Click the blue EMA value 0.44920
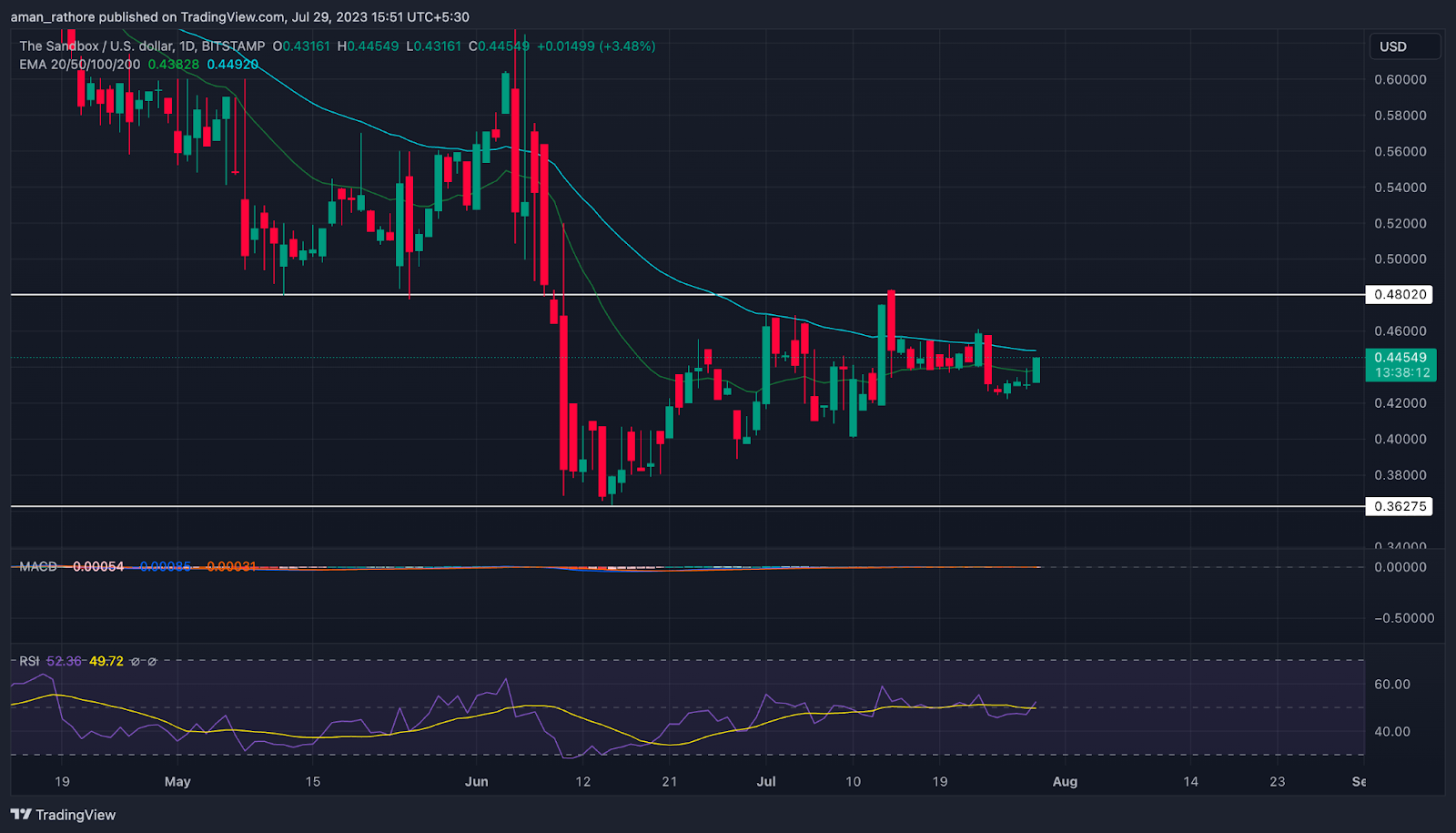1456x833 pixels. click(x=233, y=65)
